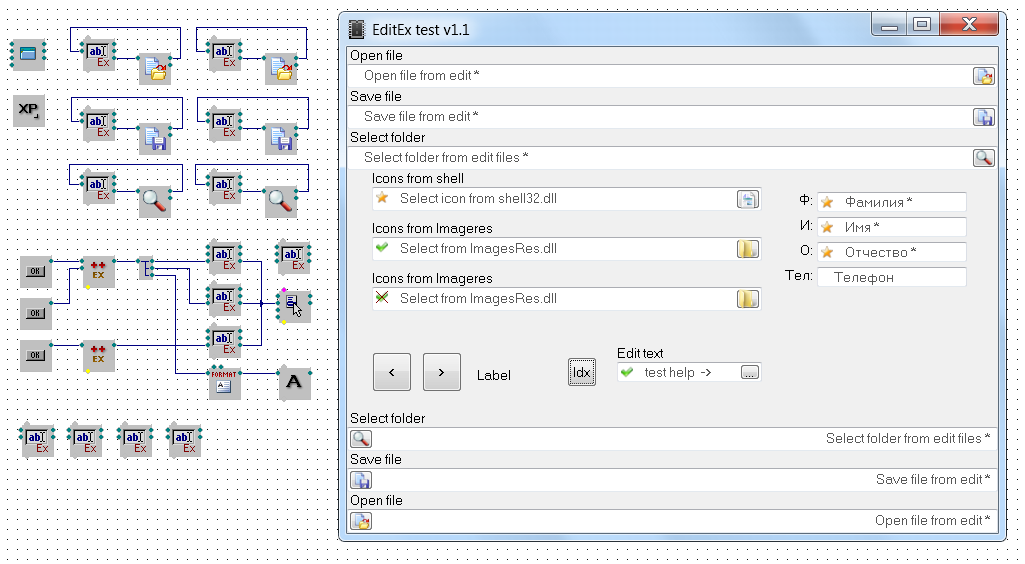Click folder button in crossed-out ImagesRes.dll row
Image resolution: width=1025 pixels, height=564 pixels.
(748, 299)
